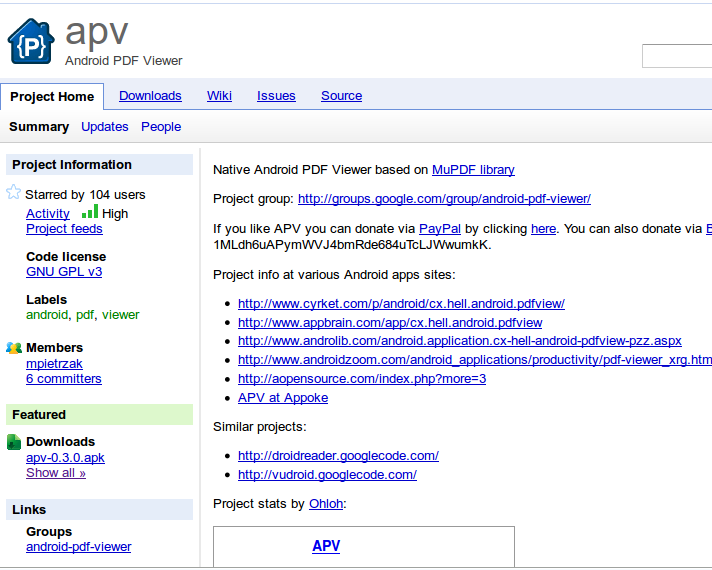712x570 pixels.
Task: Open the groups.google.com project group URL
Action: point(444,199)
